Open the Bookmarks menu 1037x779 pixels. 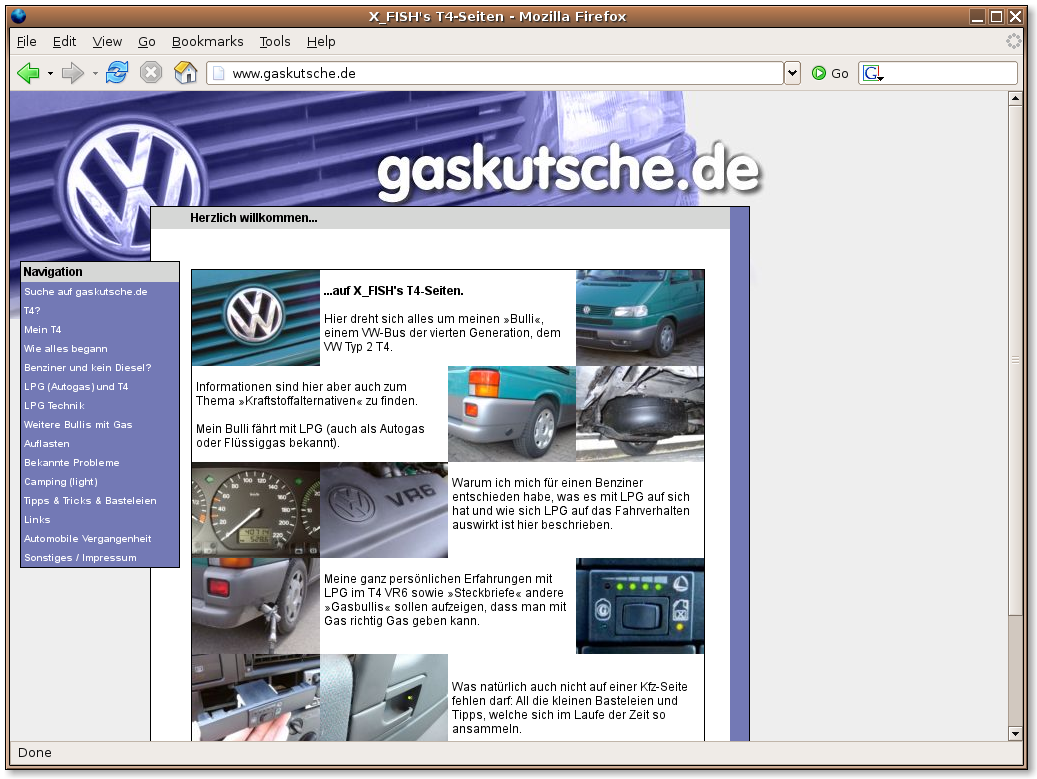(x=208, y=42)
